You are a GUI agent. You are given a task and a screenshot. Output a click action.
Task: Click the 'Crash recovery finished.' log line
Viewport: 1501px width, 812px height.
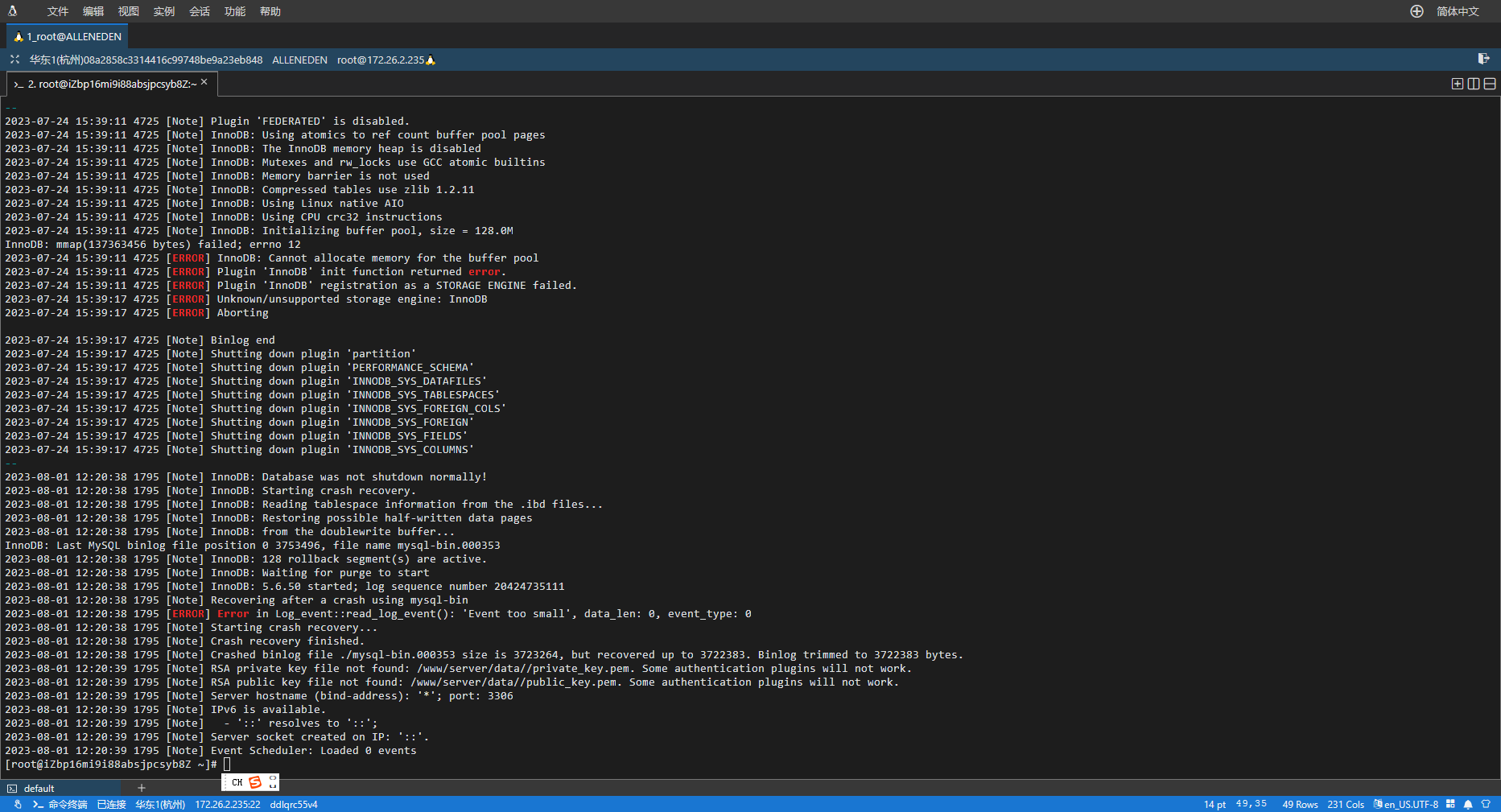click(185, 641)
